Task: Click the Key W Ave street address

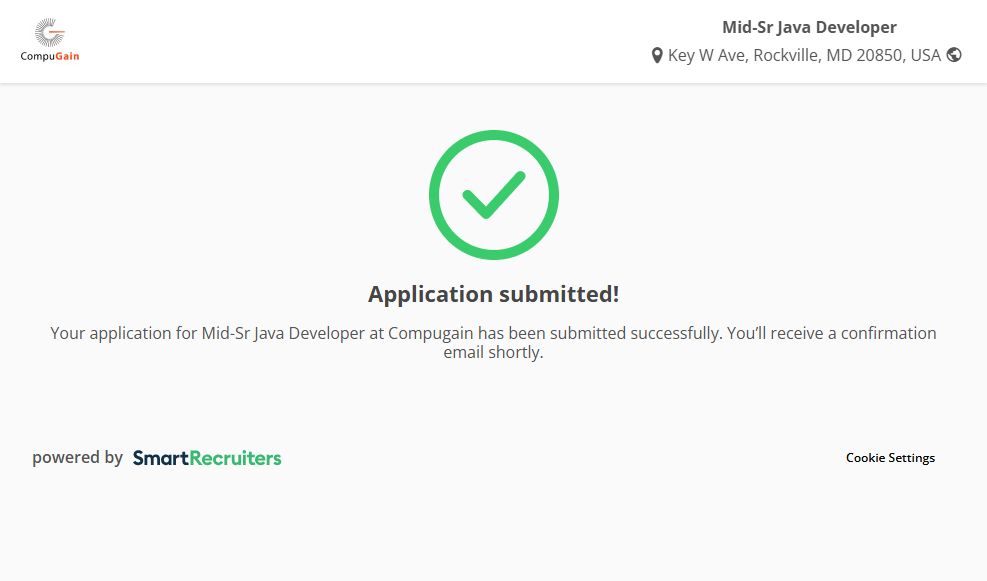Action: point(707,56)
